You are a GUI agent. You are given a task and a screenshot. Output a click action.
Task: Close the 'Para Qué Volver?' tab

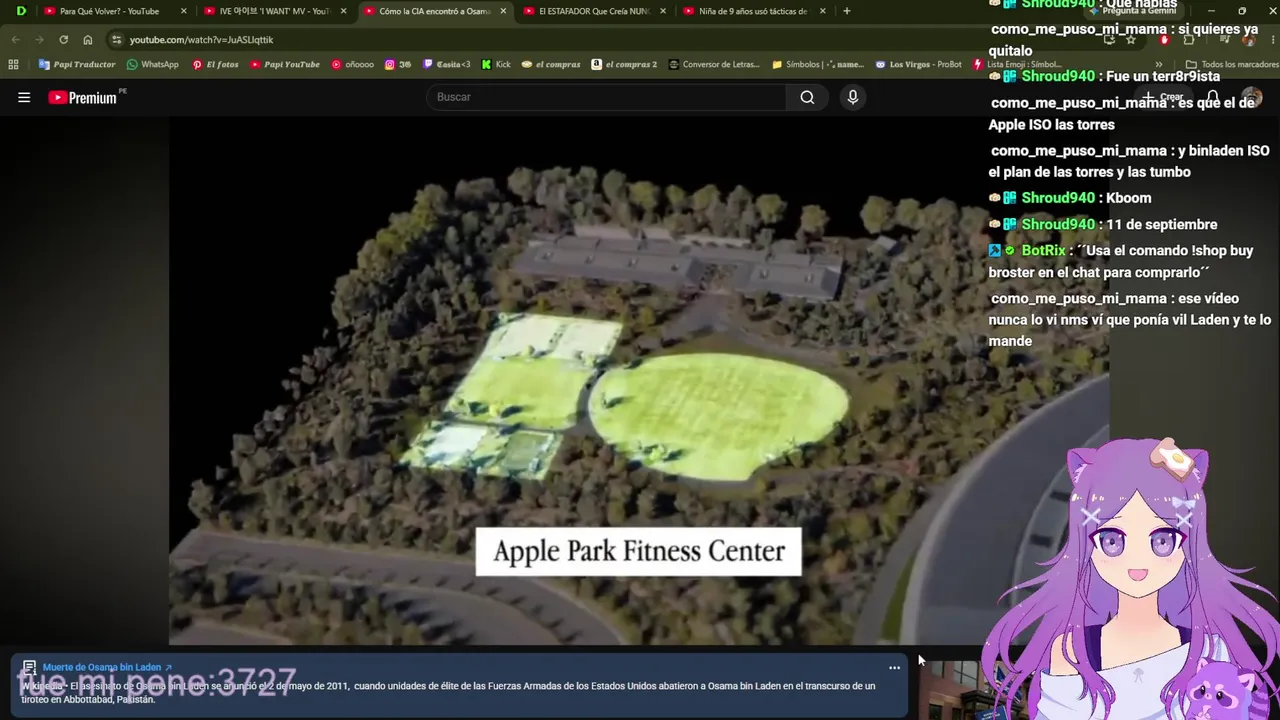tap(183, 11)
